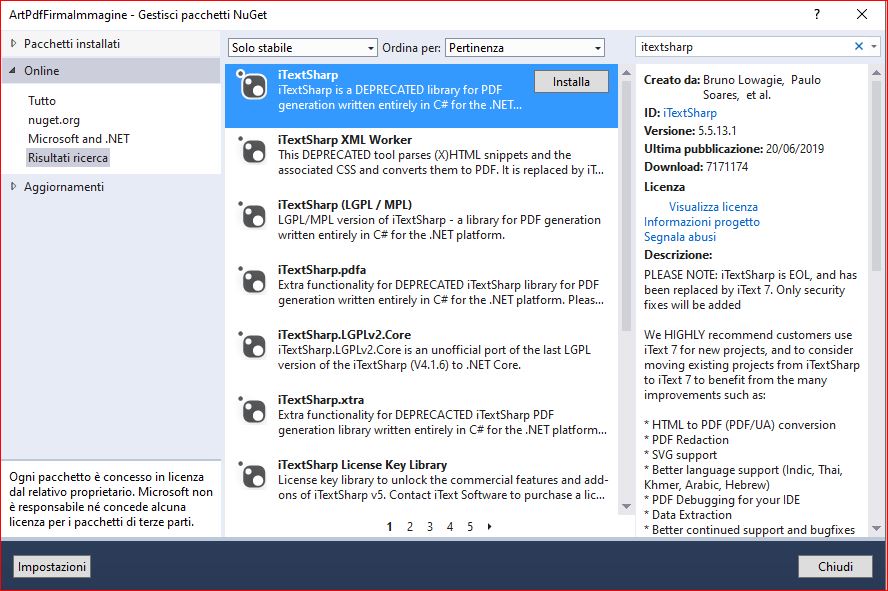Click the publication date 20/06/2019
The image size is (888, 591).
[x=795, y=149]
